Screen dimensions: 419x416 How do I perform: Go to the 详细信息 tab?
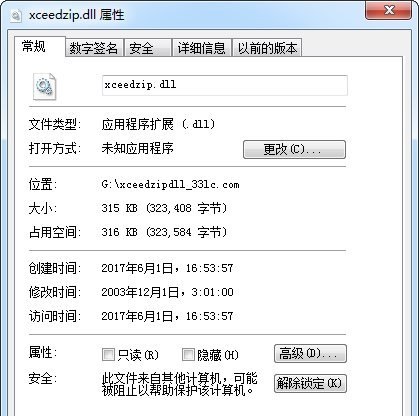point(202,48)
